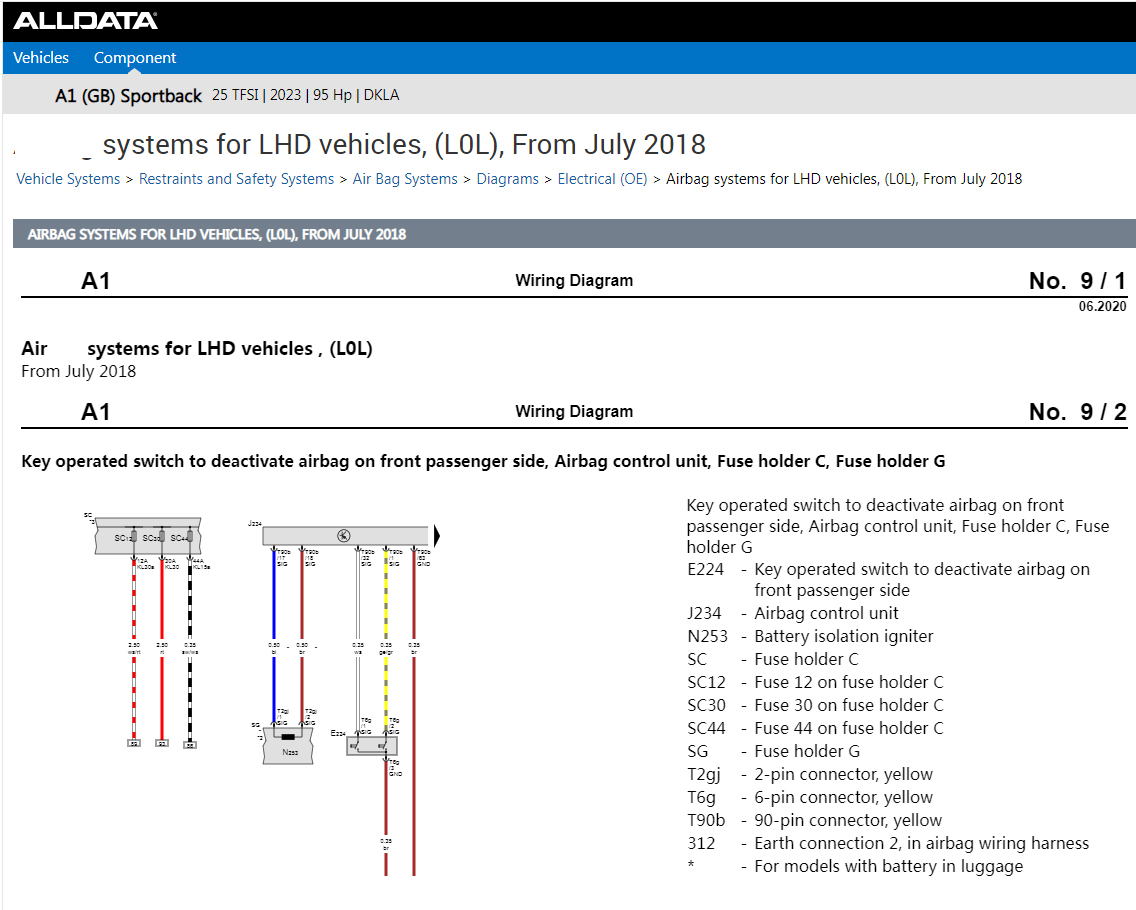Viewport: 1136px width, 910px height.
Task: Click the SC44 fuse symbol in fuse holder
Action: point(190,536)
